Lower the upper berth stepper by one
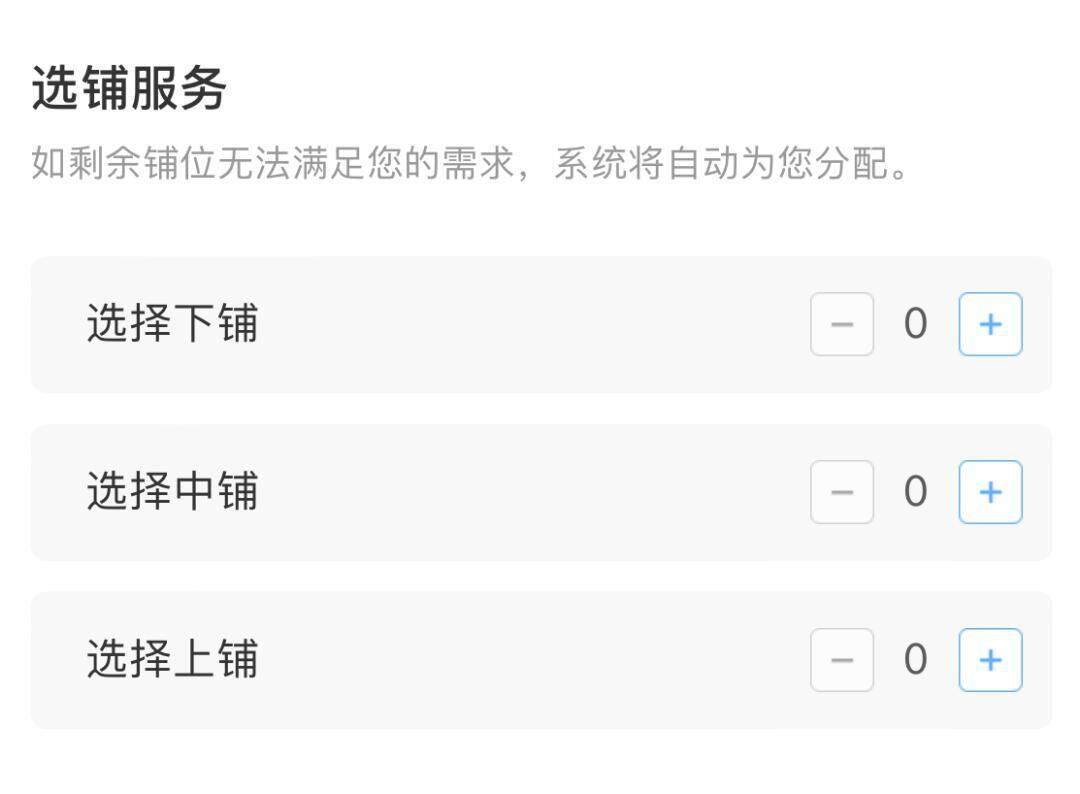Viewport: 1080px width, 794px height. 842,660
